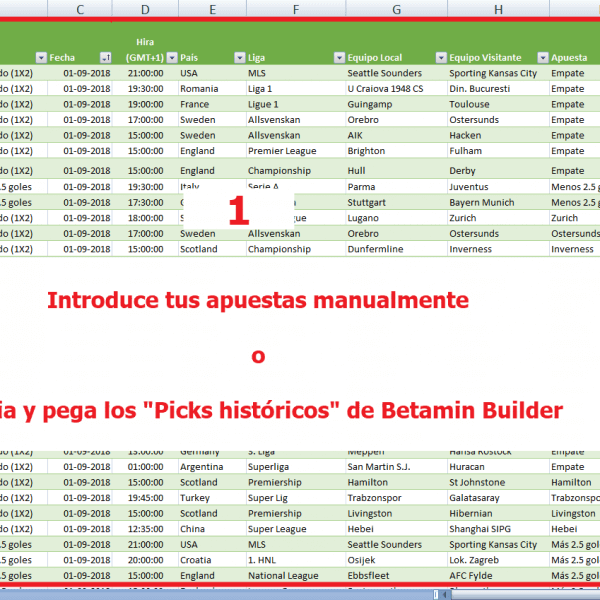Viewport: 600px width, 600px height.
Task: Select the Din. Bucuresti cell
Action: point(498,89)
